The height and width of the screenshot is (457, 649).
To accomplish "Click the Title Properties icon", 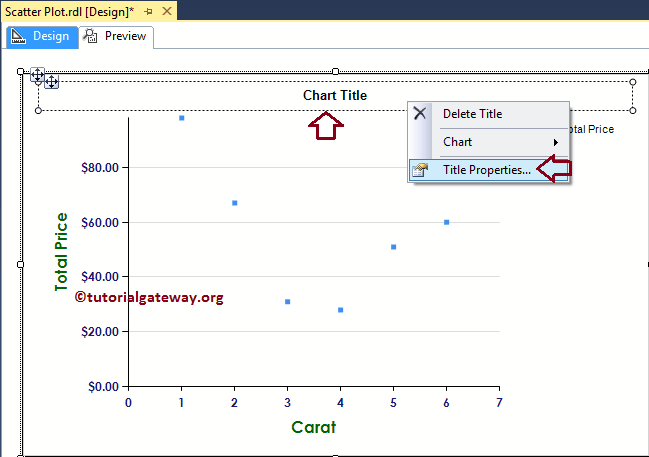I will [x=420, y=170].
